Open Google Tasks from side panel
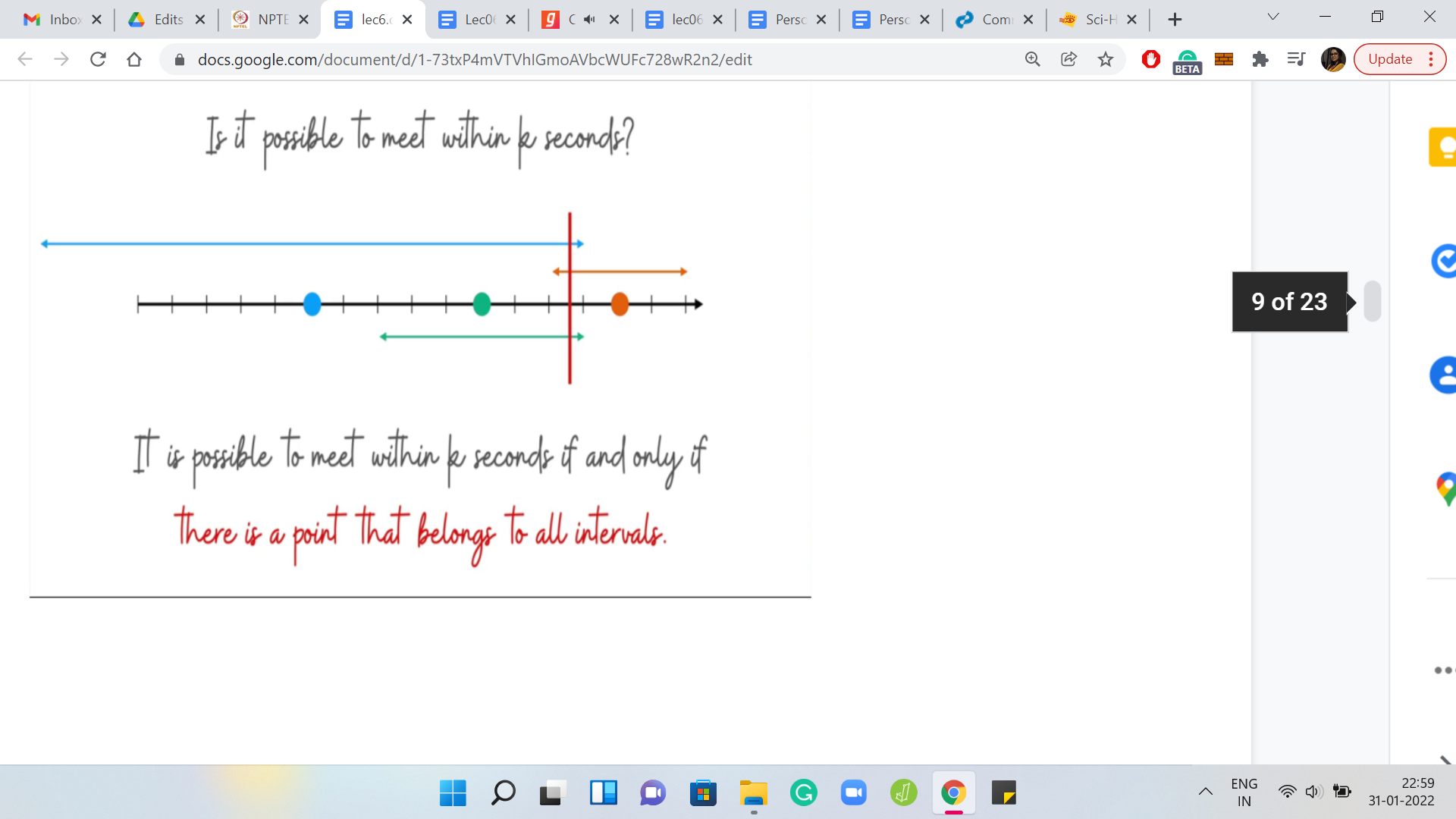Image resolution: width=1456 pixels, height=819 pixels. point(1445,262)
